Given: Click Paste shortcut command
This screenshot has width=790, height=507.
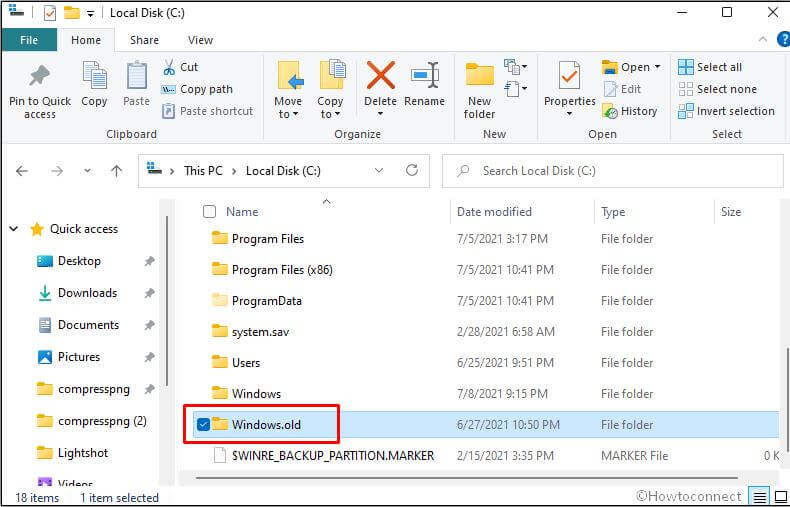Looking at the screenshot, I should [x=207, y=111].
